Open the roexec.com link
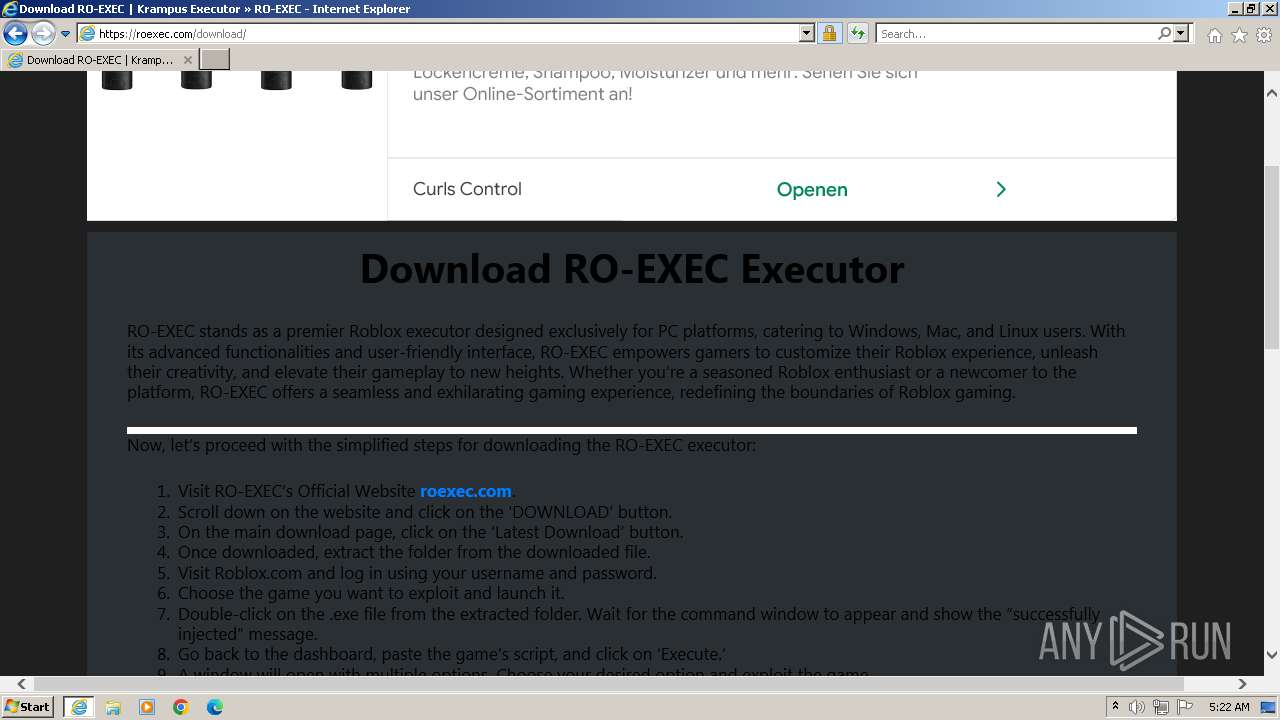This screenshot has width=1280, height=720. click(x=466, y=491)
